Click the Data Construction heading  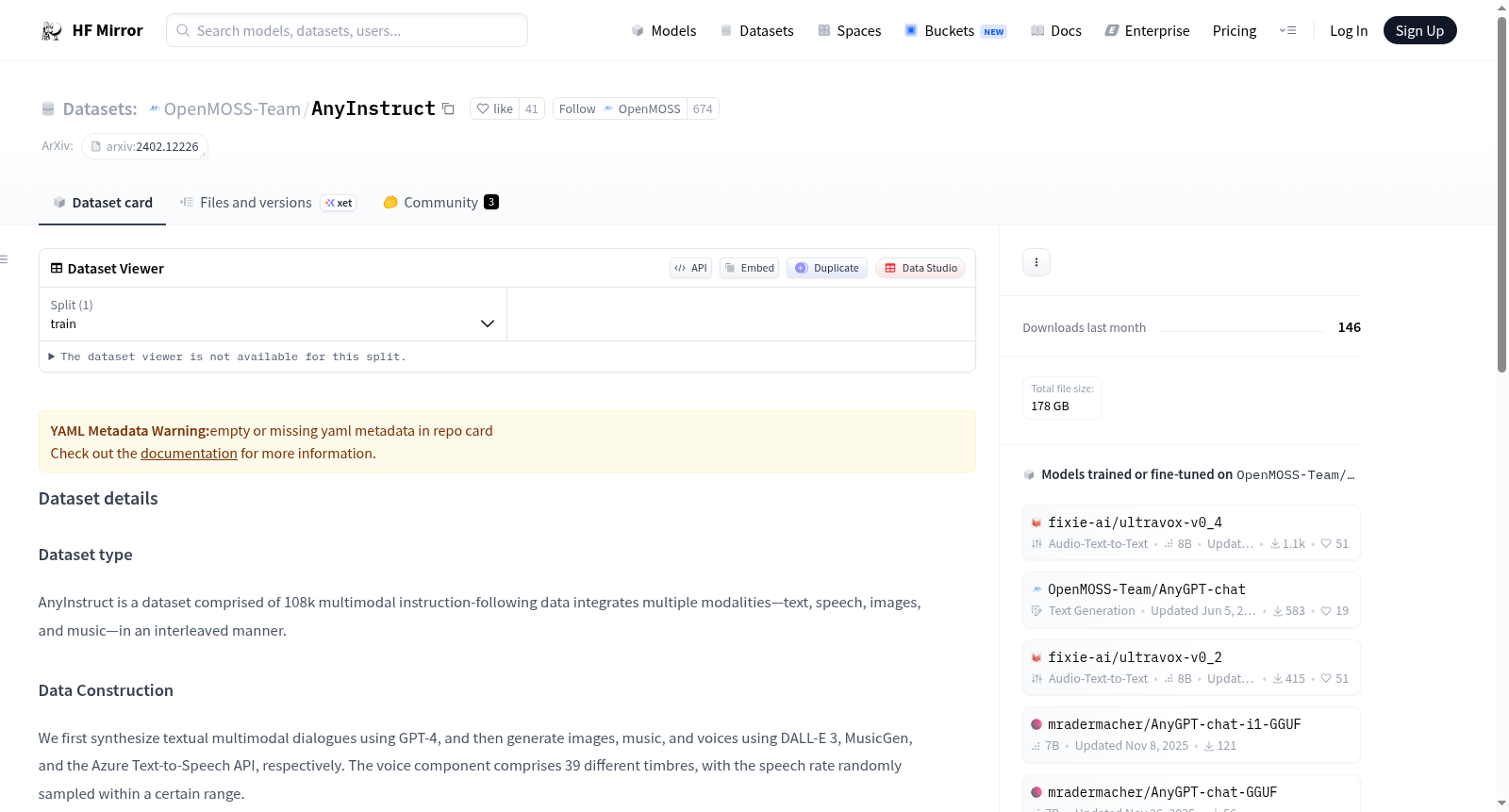106,690
